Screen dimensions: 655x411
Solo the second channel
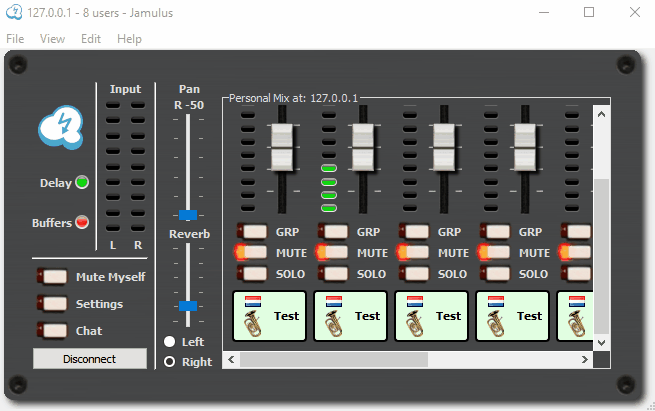coord(333,274)
